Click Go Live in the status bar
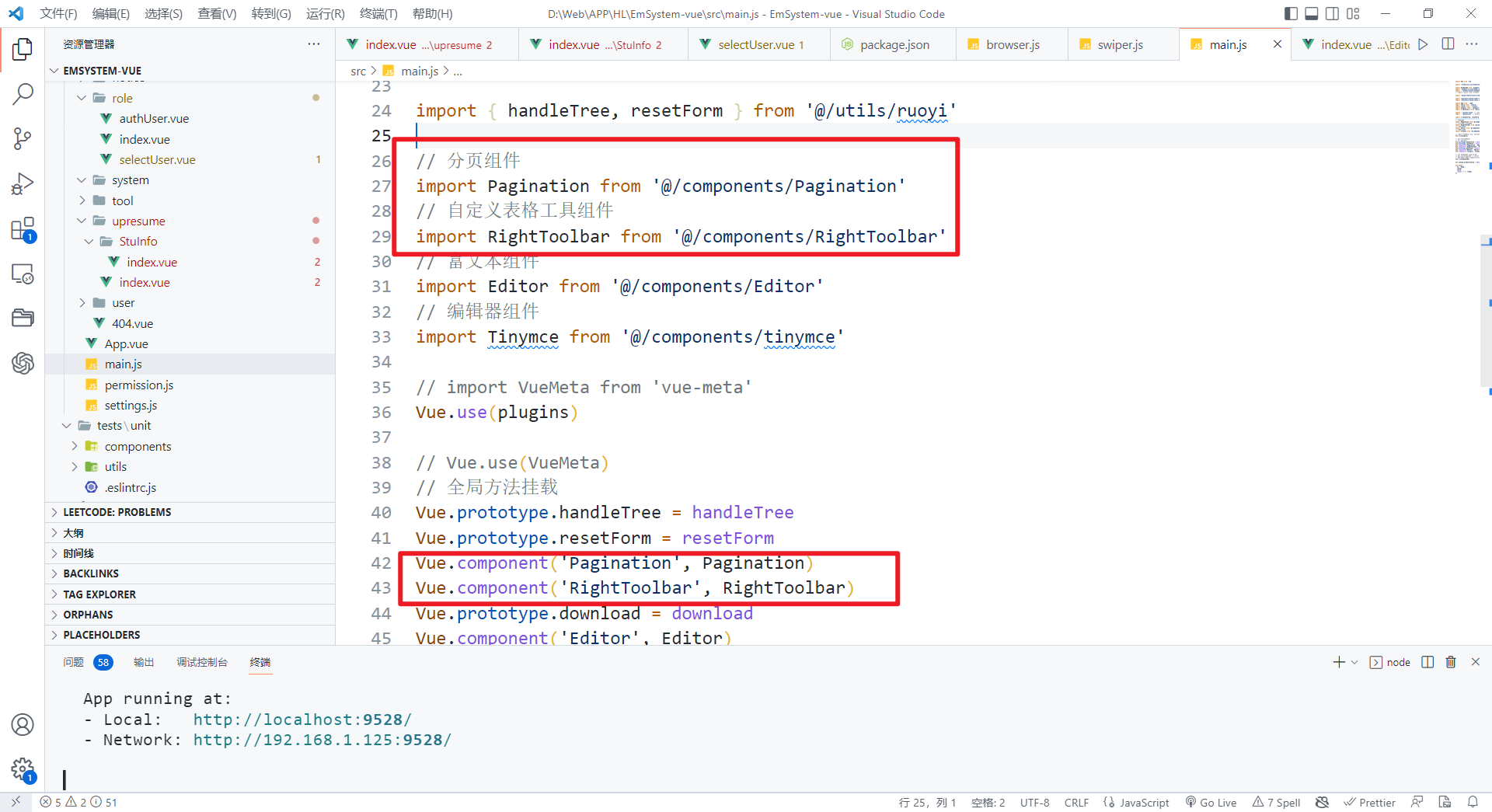This screenshot has height=812, width=1492. click(x=1211, y=802)
